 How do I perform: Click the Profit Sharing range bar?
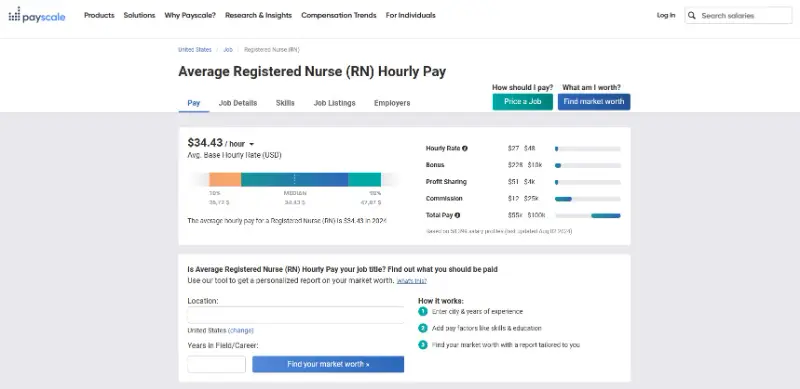pos(588,182)
